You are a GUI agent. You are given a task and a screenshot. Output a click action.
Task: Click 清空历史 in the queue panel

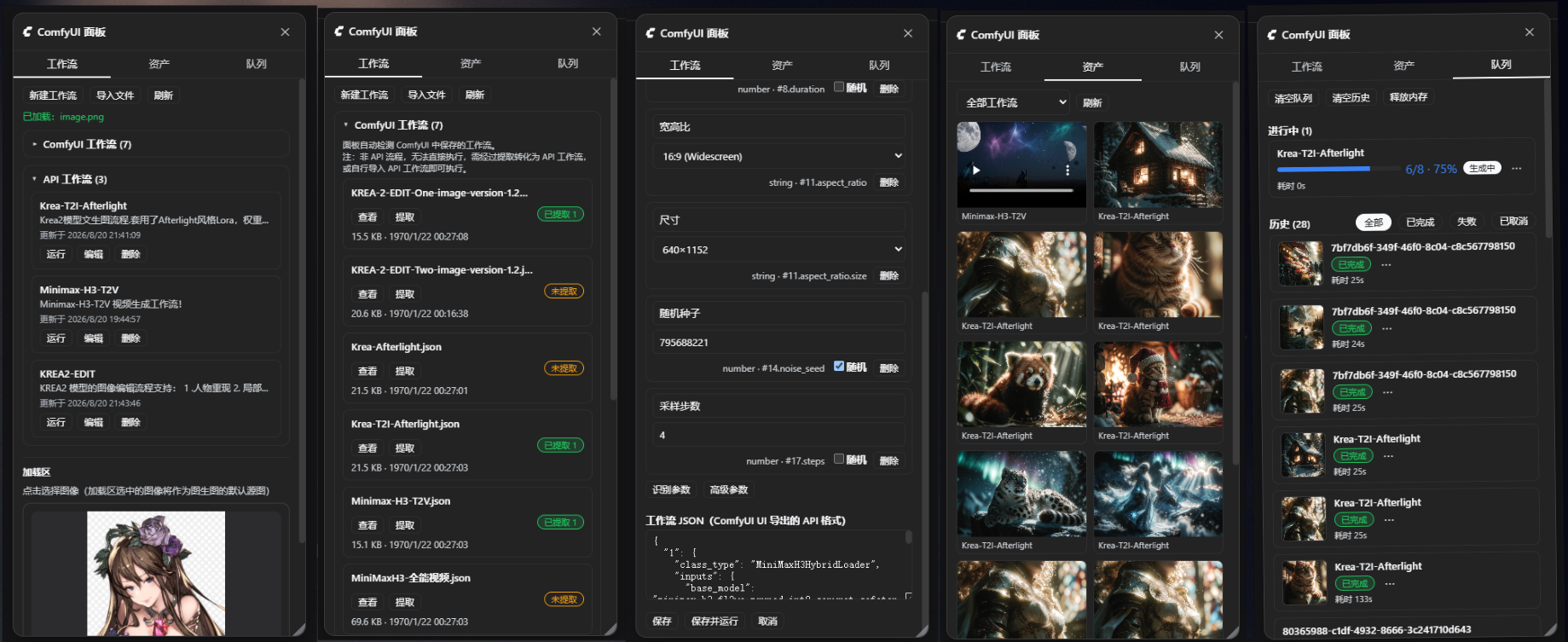pos(1351,98)
